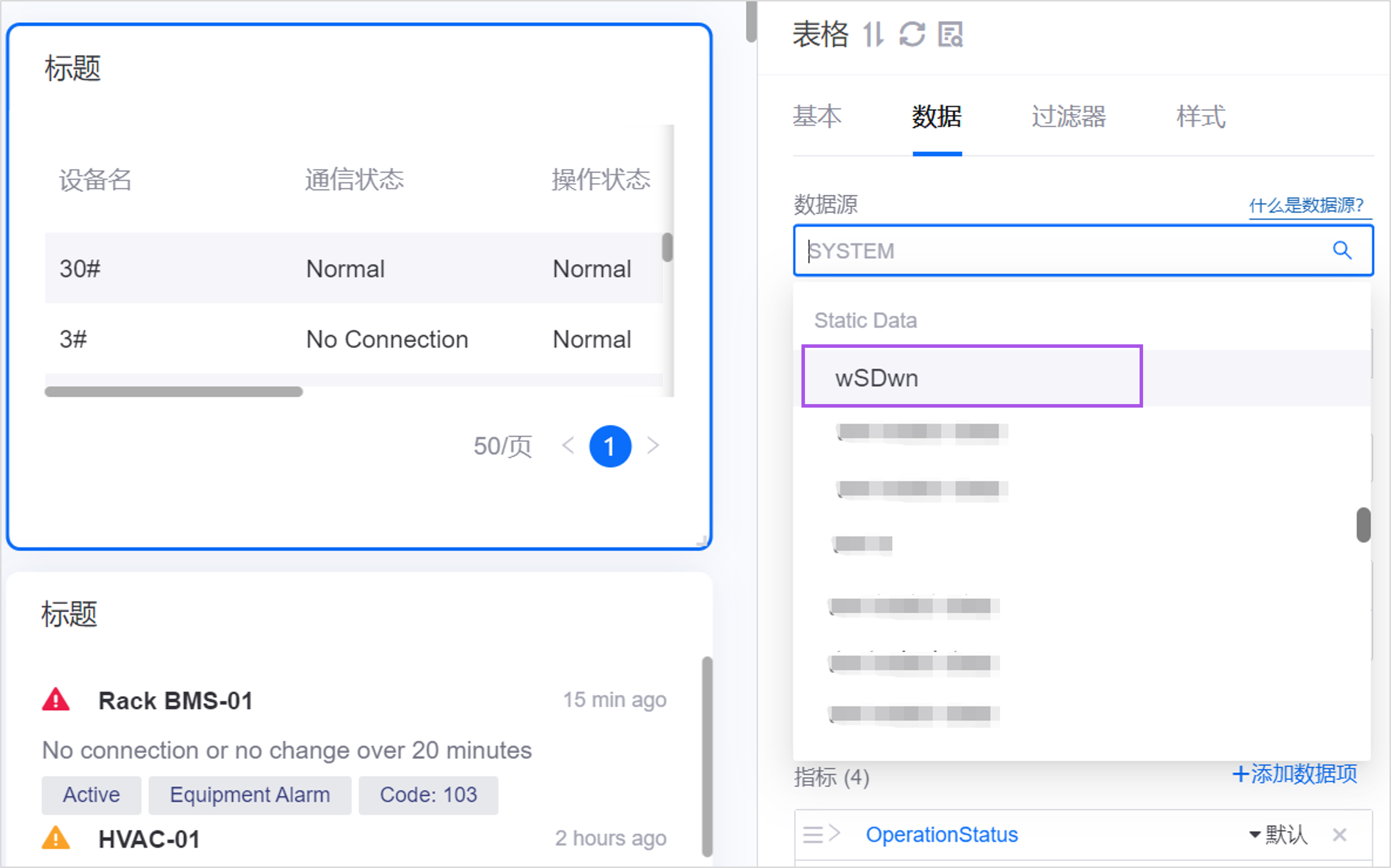
Task: Click the table's horizontal scrollbar thumb
Action: (173, 392)
